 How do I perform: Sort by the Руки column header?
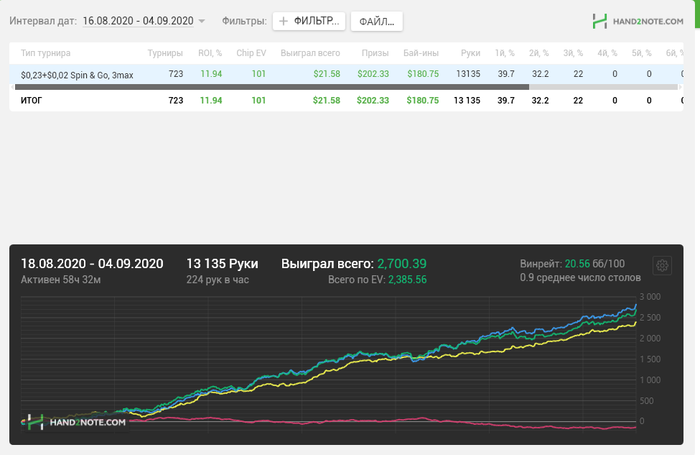tap(470, 53)
